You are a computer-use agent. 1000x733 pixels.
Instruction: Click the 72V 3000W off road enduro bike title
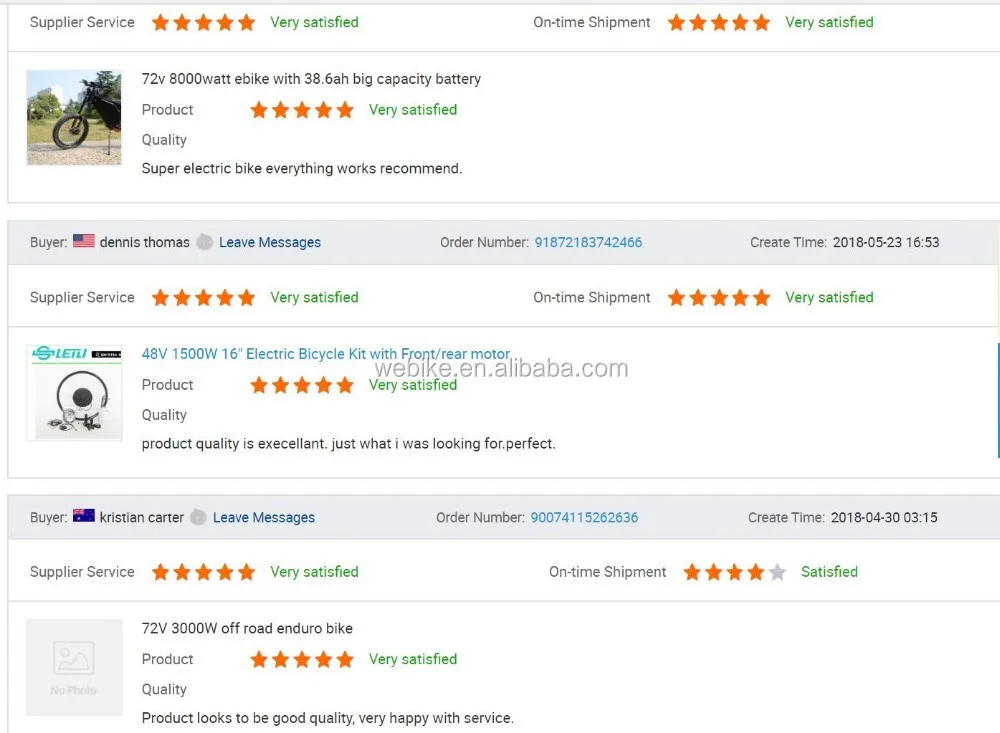247,628
